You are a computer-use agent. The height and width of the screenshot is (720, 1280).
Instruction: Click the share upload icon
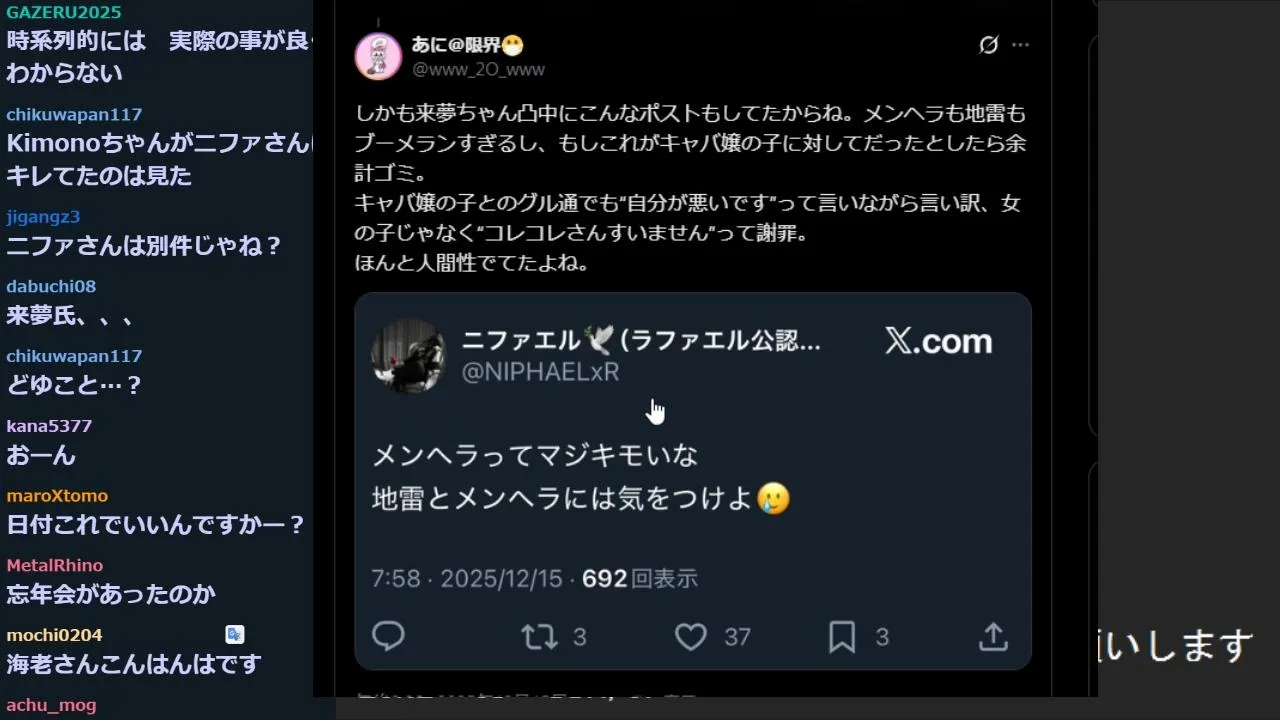993,636
